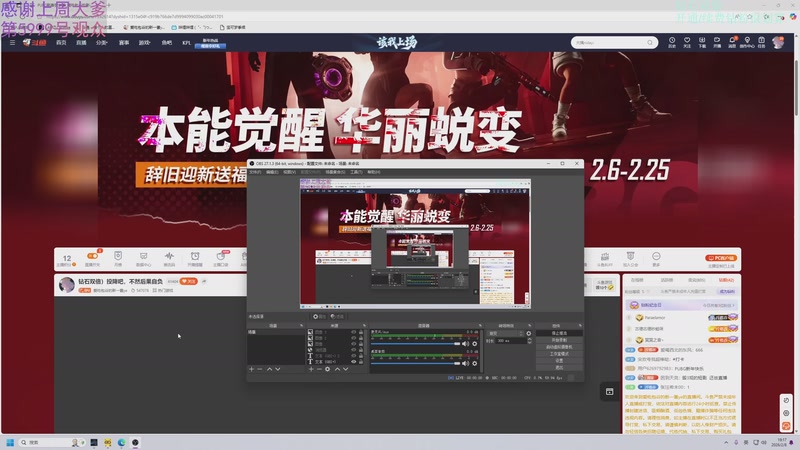This screenshot has height=450, width=800.
Task: Open the transition type dropdown in OBS
Action: pos(506,333)
